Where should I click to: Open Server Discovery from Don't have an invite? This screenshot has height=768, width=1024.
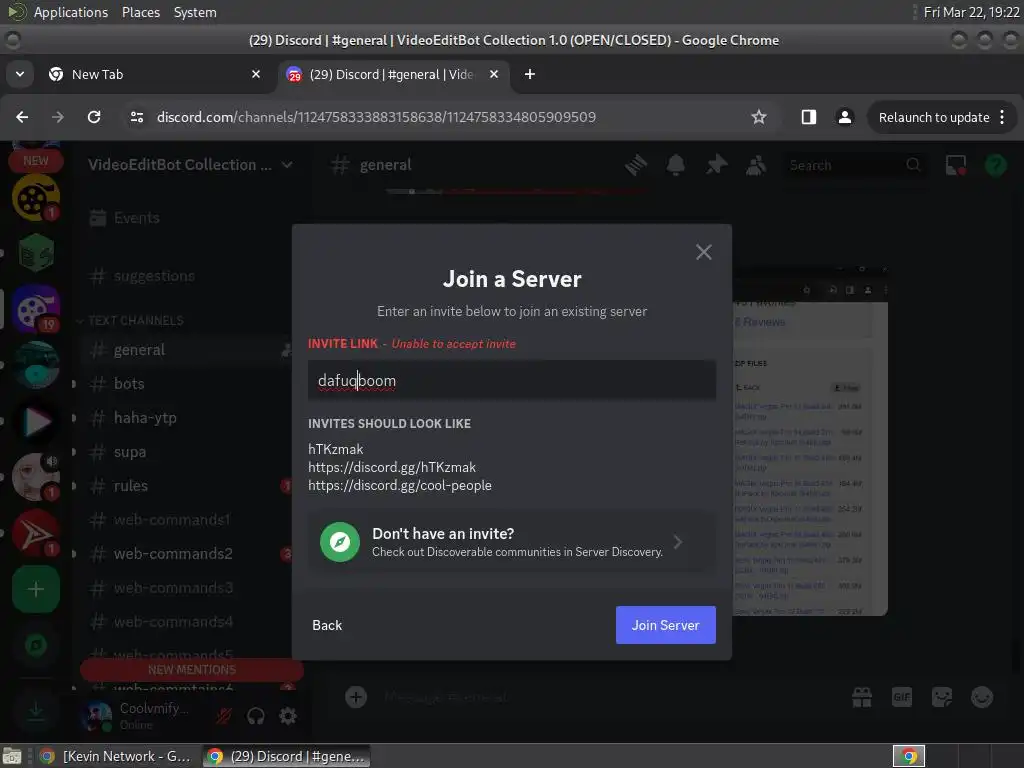click(x=512, y=542)
